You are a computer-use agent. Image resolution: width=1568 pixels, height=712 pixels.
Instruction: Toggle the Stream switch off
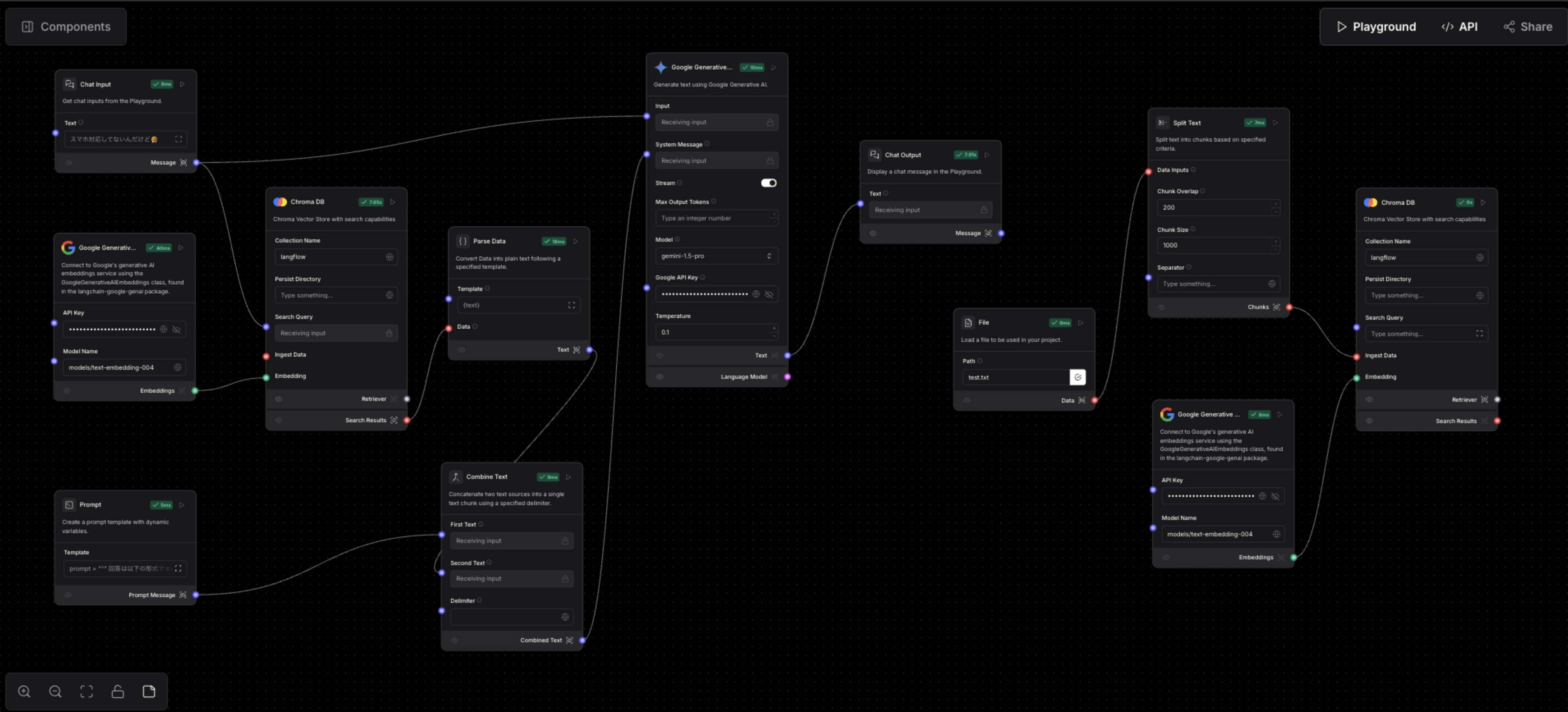click(x=769, y=183)
